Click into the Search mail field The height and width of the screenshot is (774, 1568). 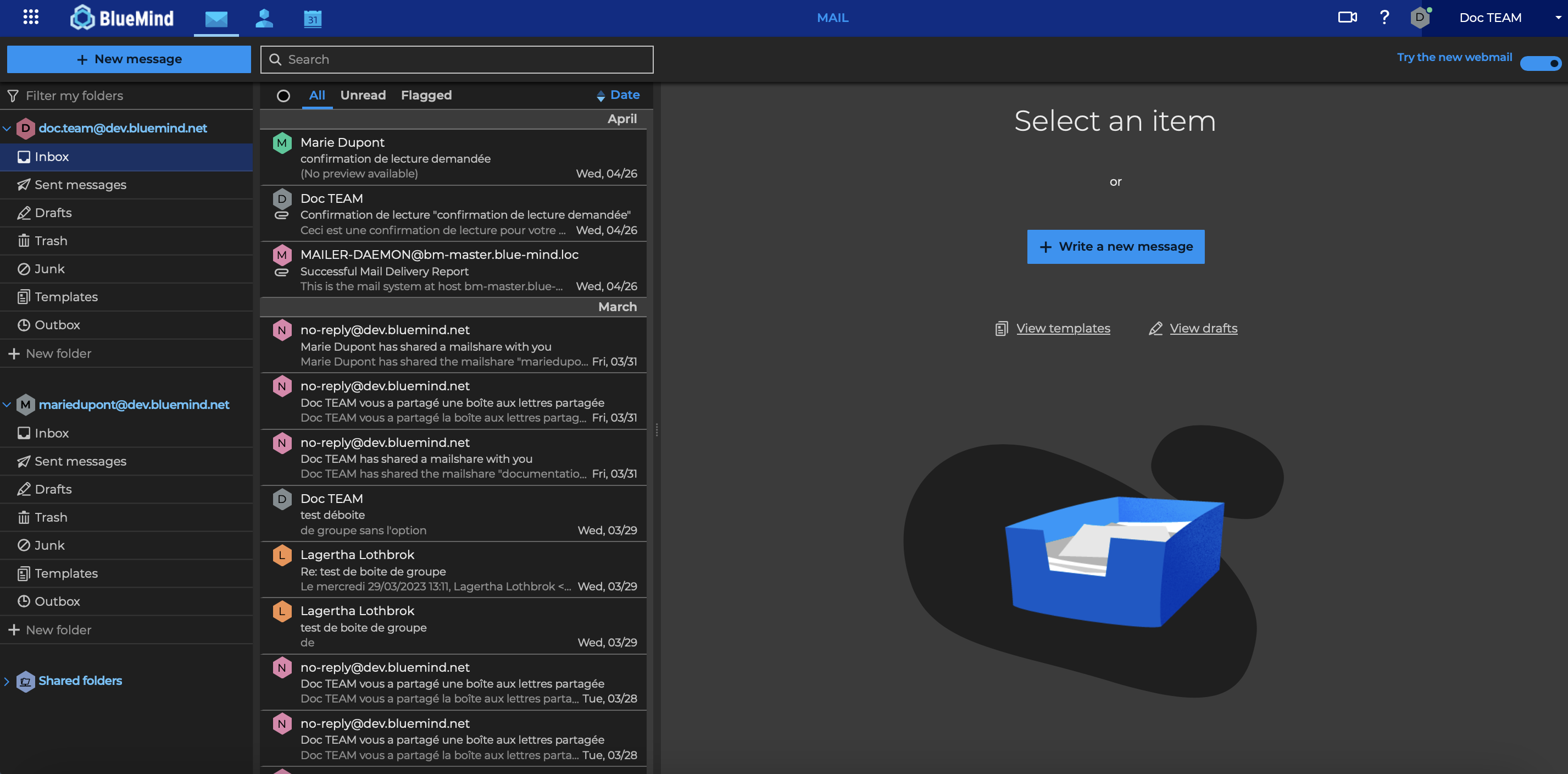(x=463, y=59)
